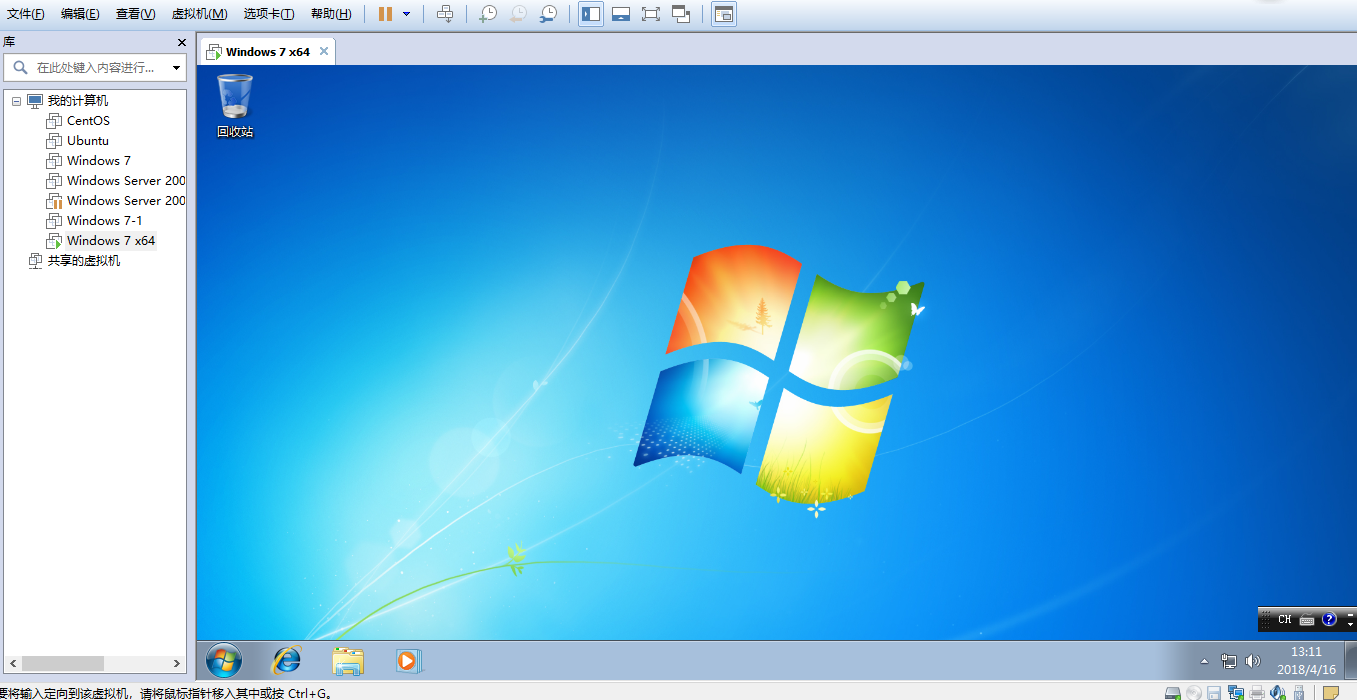Click the Send Ctrl+Alt+Del toolbar icon

tap(446, 14)
